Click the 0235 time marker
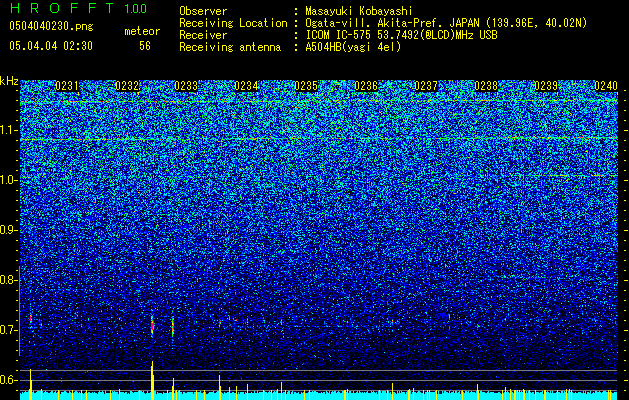The image size is (629, 400). pos(306,86)
